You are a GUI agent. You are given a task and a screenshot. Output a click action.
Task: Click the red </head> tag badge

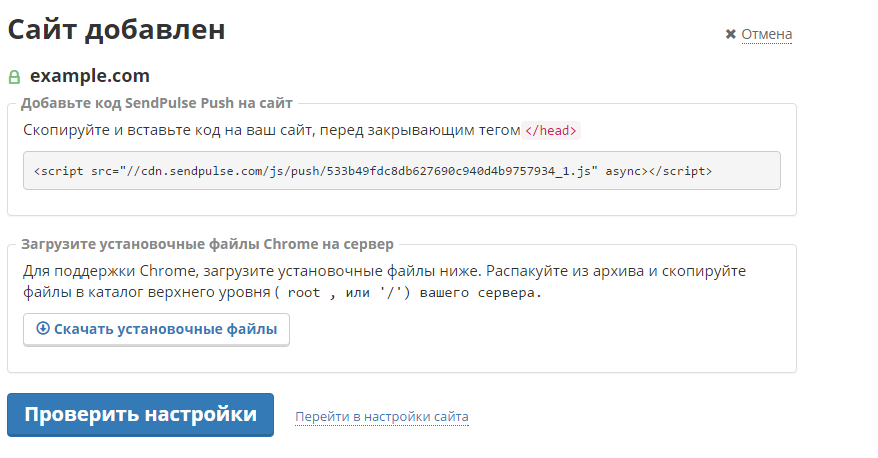point(552,130)
